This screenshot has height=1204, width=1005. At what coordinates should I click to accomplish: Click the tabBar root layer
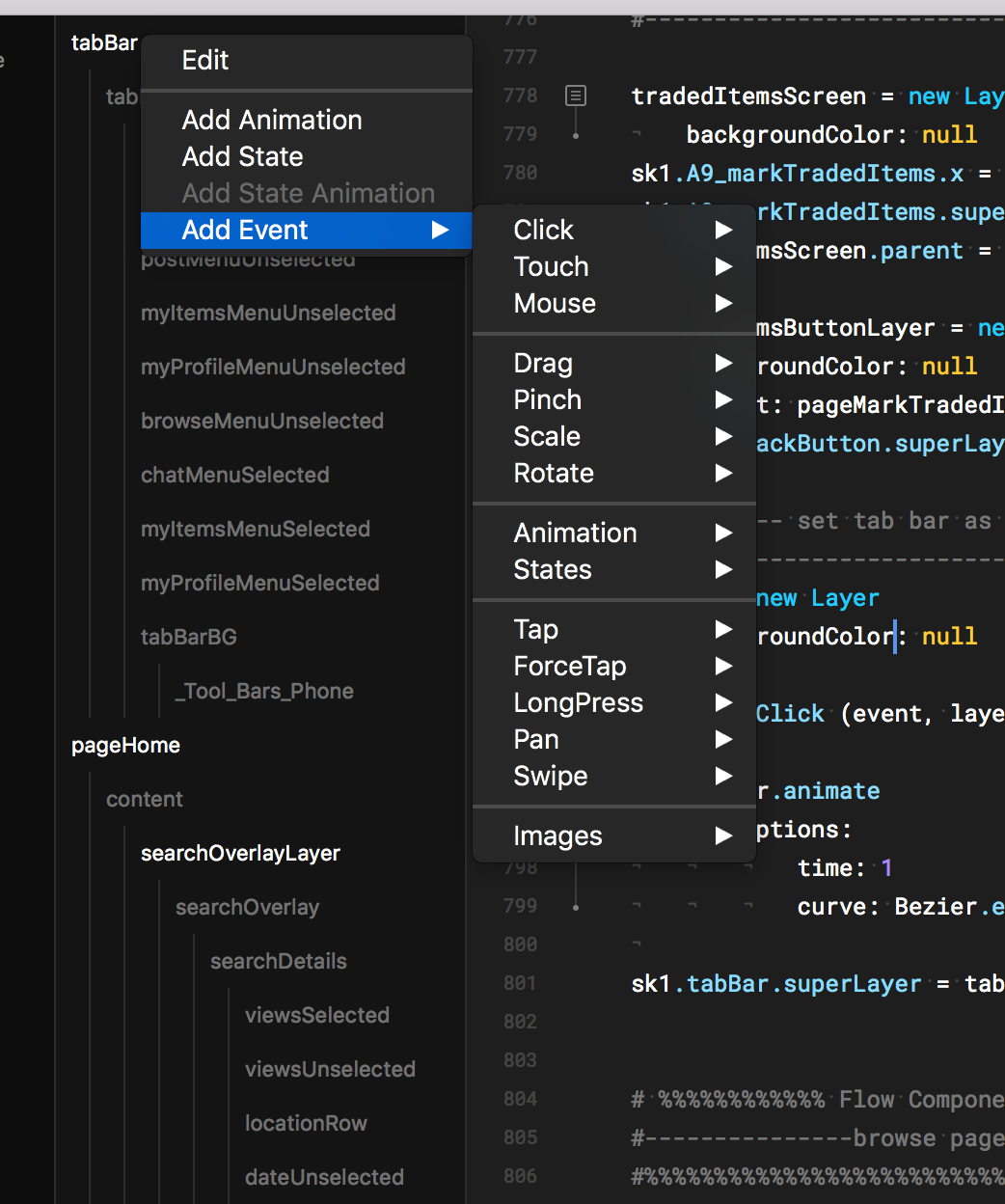(x=104, y=42)
